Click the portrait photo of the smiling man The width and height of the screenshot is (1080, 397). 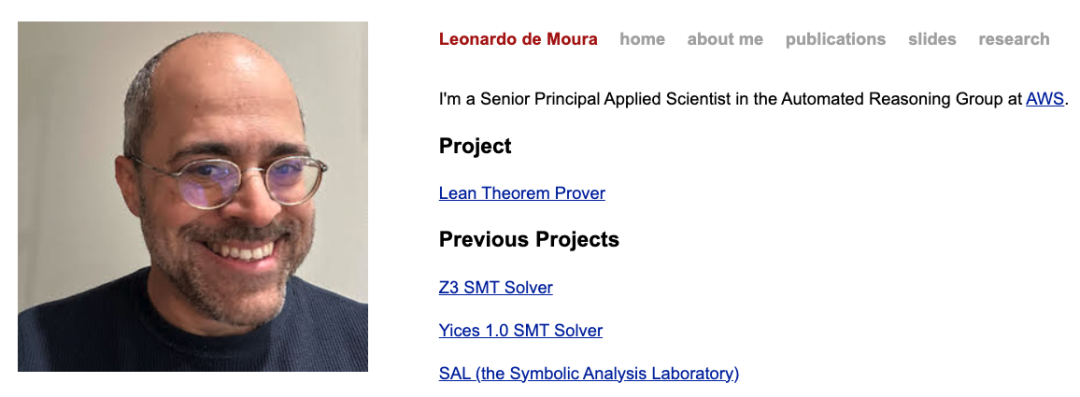pyautogui.click(x=193, y=196)
